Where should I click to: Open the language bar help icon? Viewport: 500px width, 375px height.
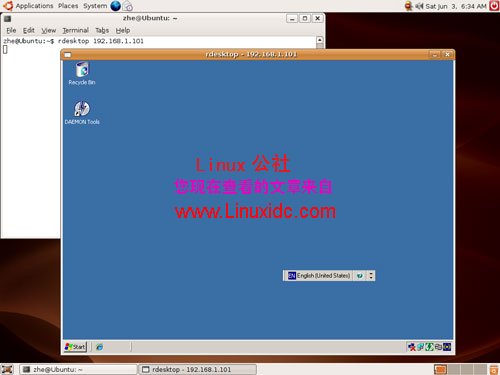coord(360,276)
